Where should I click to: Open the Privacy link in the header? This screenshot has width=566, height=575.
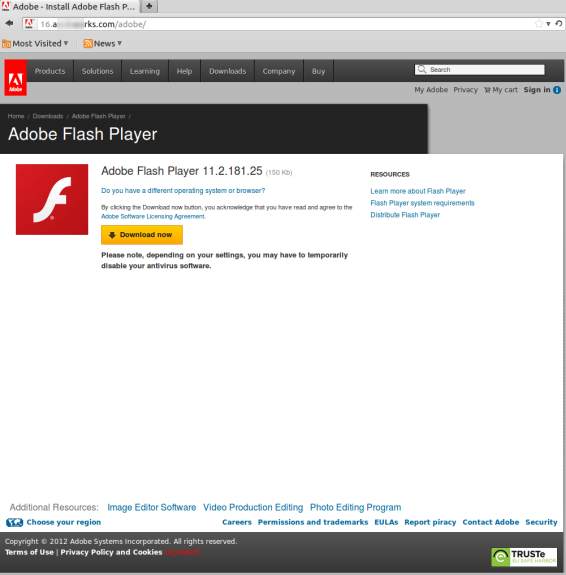click(465, 90)
